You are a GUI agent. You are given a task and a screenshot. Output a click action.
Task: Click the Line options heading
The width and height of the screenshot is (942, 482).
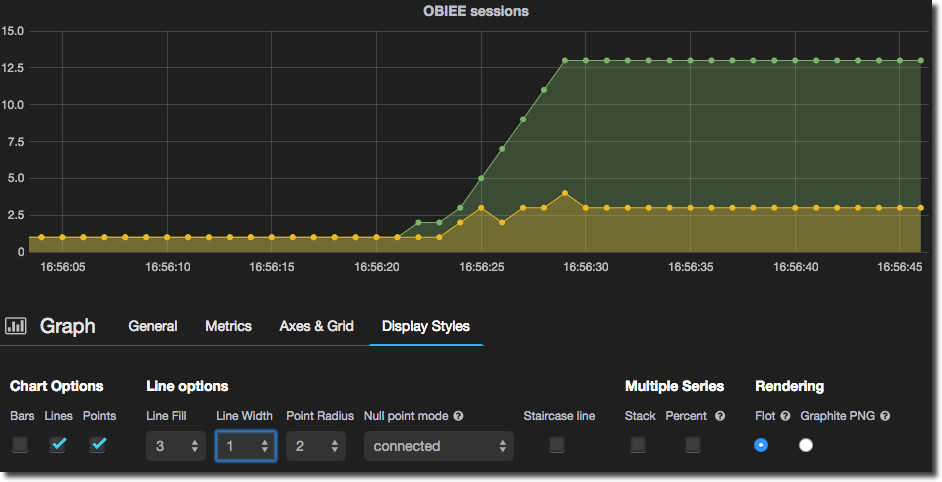click(x=187, y=386)
